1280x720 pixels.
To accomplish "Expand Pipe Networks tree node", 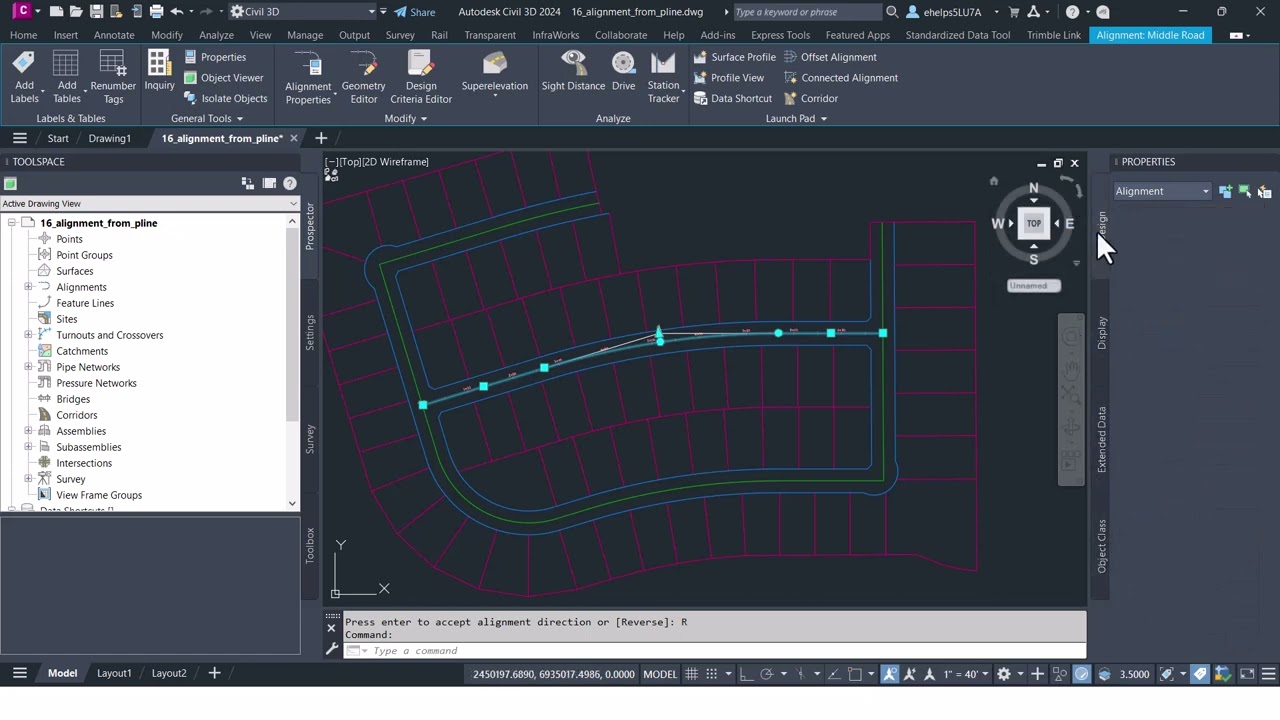I will pyautogui.click(x=28, y=367).
